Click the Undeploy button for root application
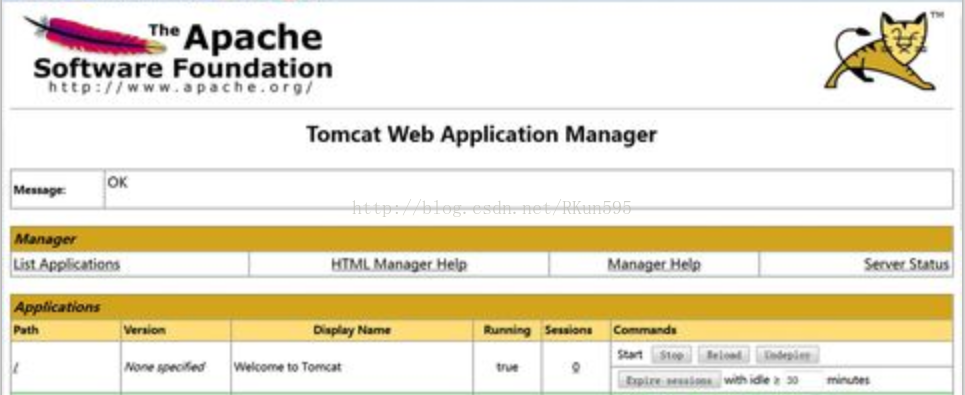965x395 pixels. point(787,355)
